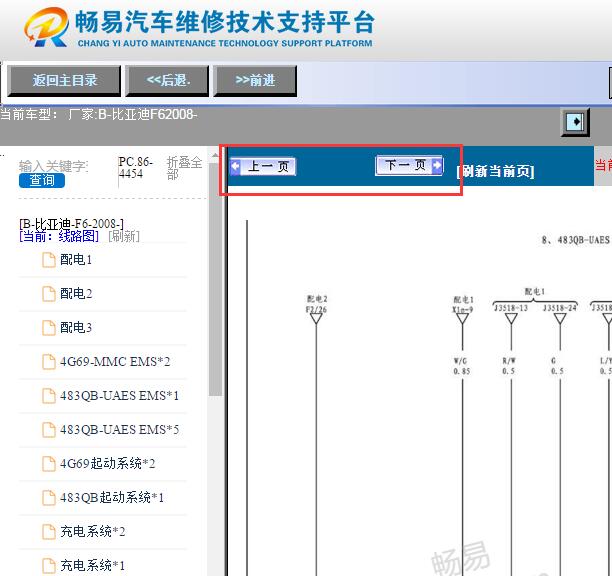Click the document icon beside 483QB-UAES EMS*5
Image resolution: width=612 pixels, height=576 pixels.
tap(49, 430)
